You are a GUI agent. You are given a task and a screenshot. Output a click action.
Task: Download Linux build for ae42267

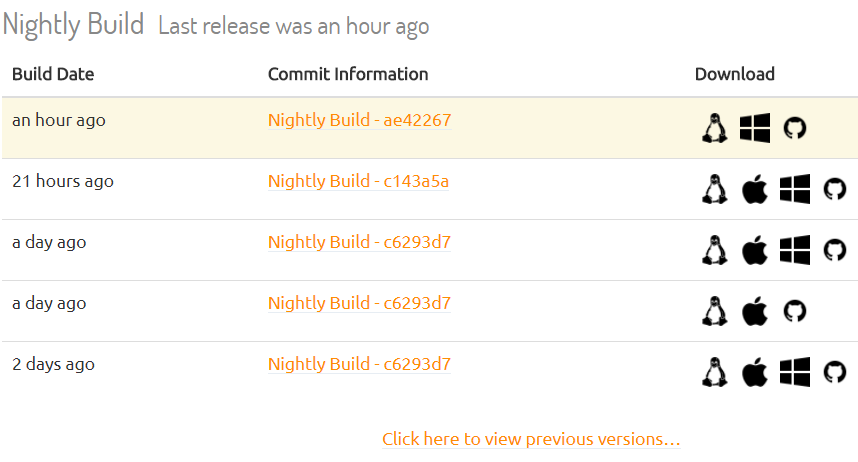point(715,128)
